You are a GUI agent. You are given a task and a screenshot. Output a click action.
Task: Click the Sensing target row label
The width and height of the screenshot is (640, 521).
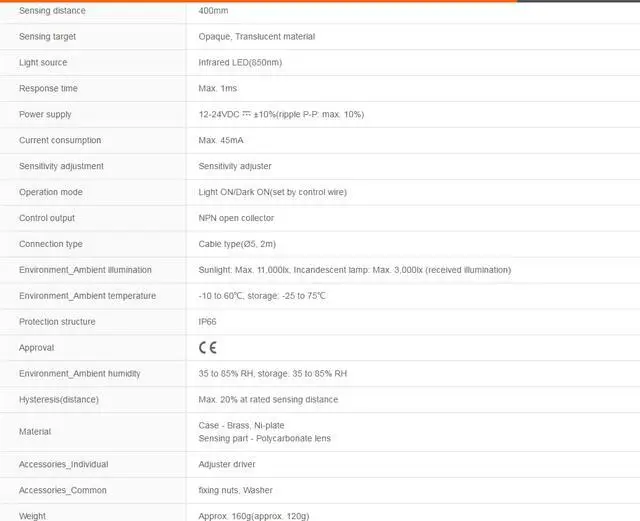47,37
